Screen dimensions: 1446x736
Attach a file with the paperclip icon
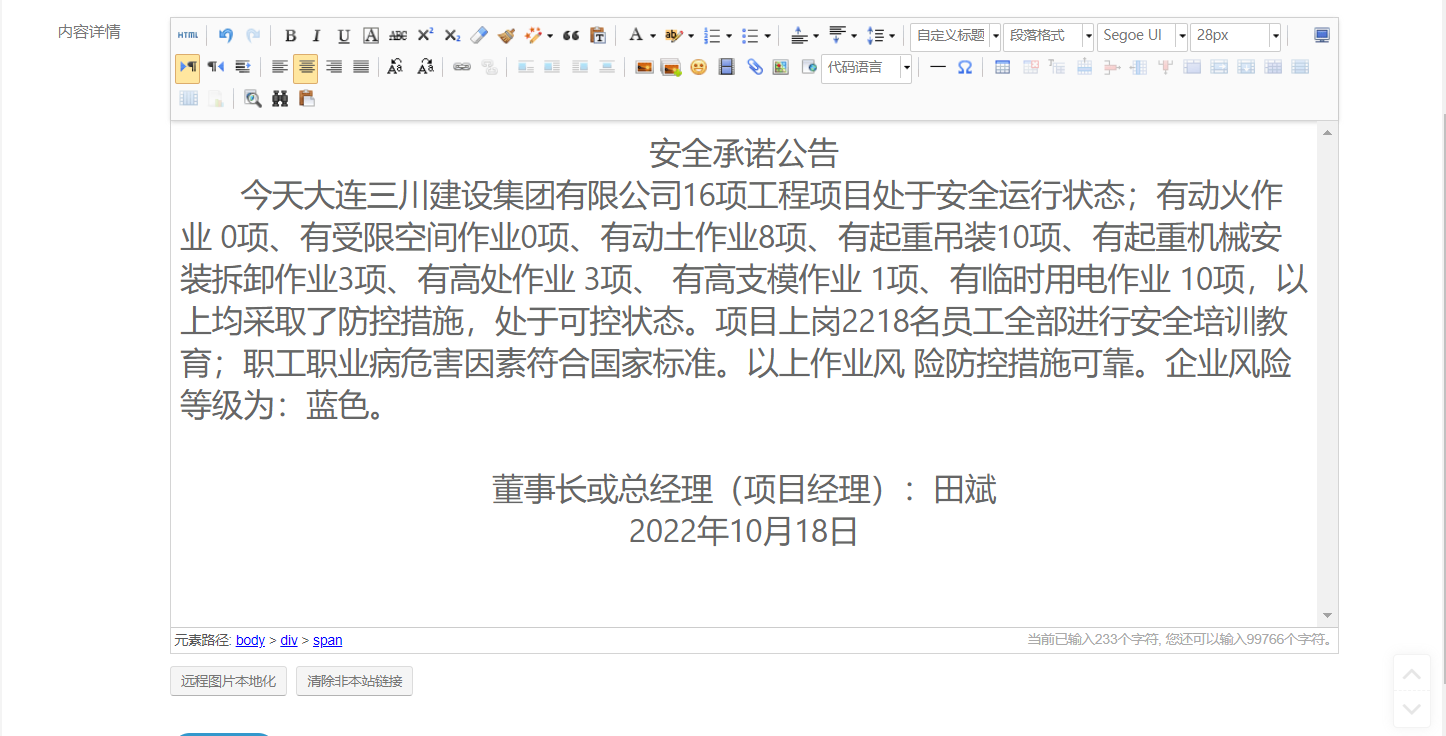755,68
